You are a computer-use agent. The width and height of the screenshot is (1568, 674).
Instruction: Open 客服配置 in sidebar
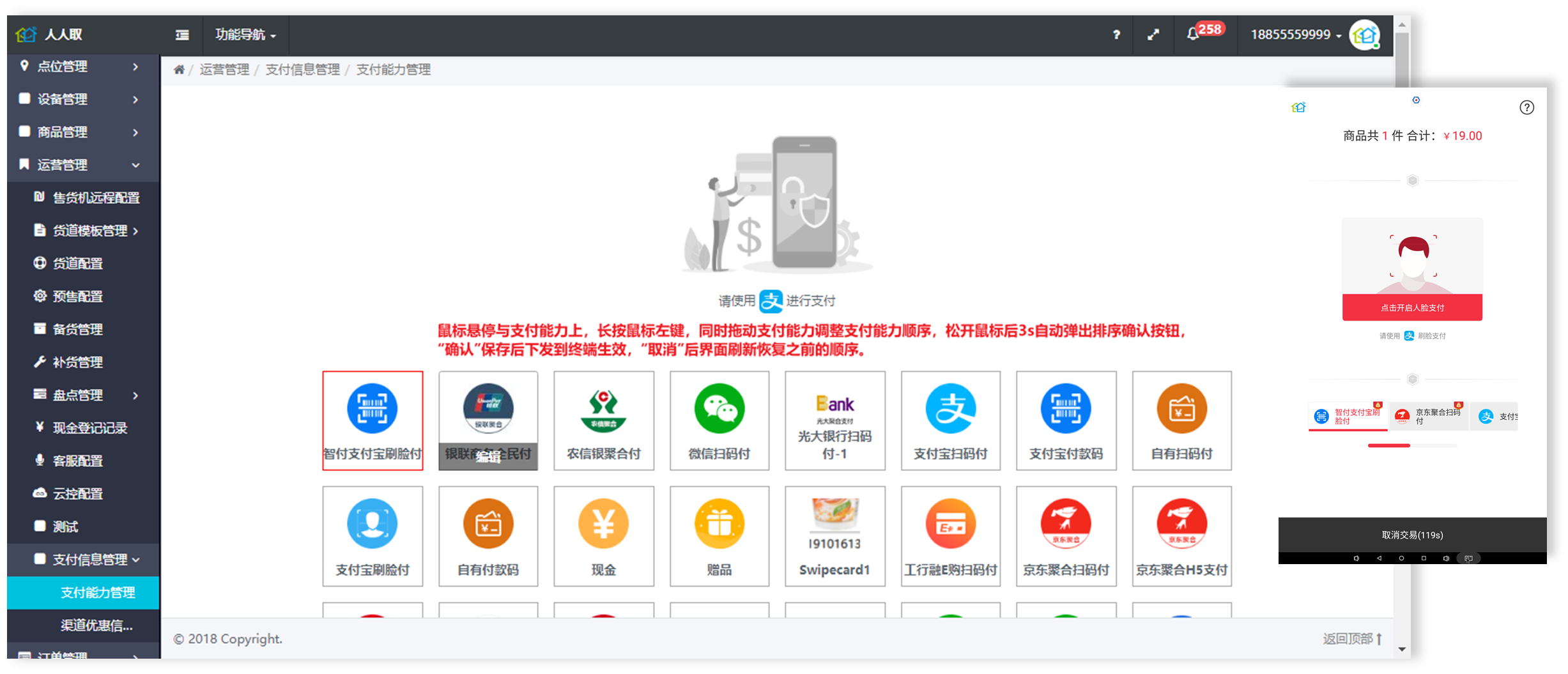(x=83, y=461)
